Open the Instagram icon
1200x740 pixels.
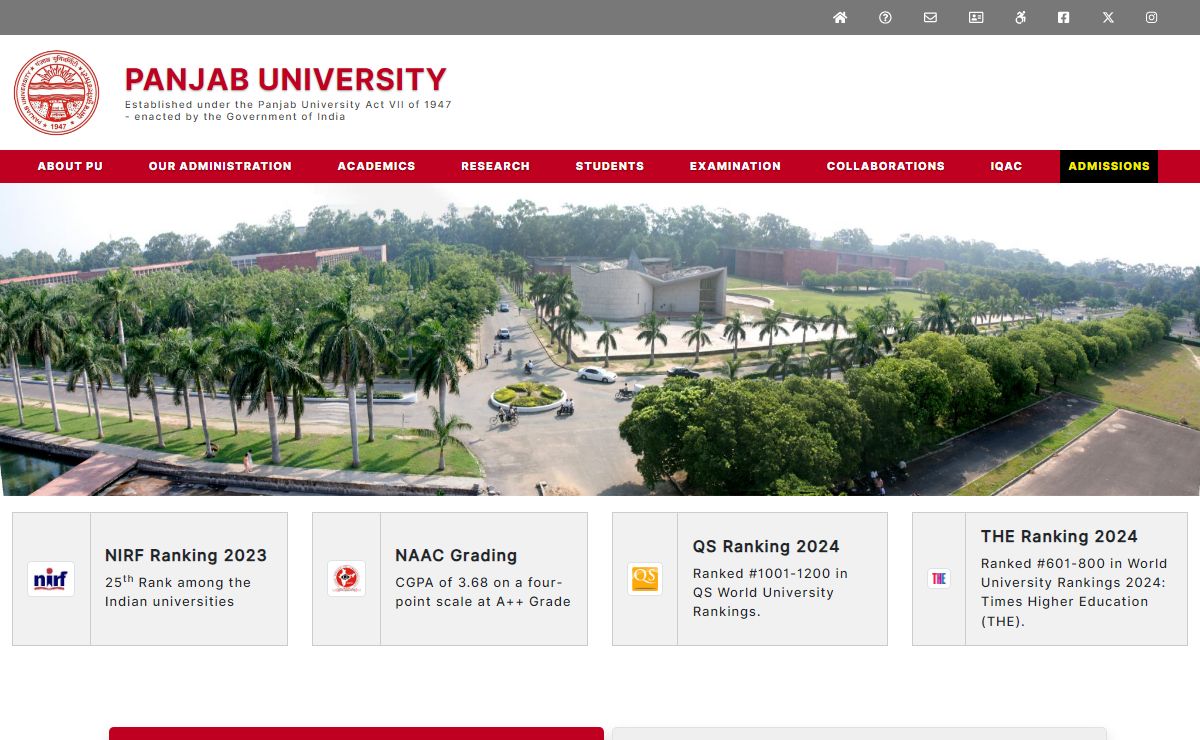click(1151, 17)
